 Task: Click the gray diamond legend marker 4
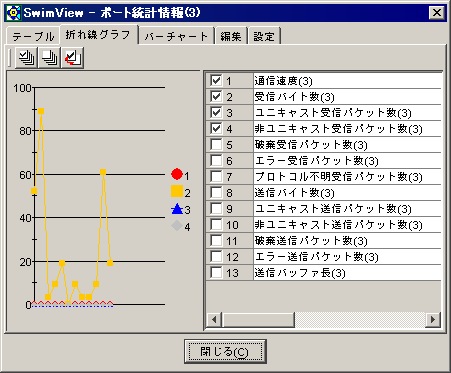(177, 226)
